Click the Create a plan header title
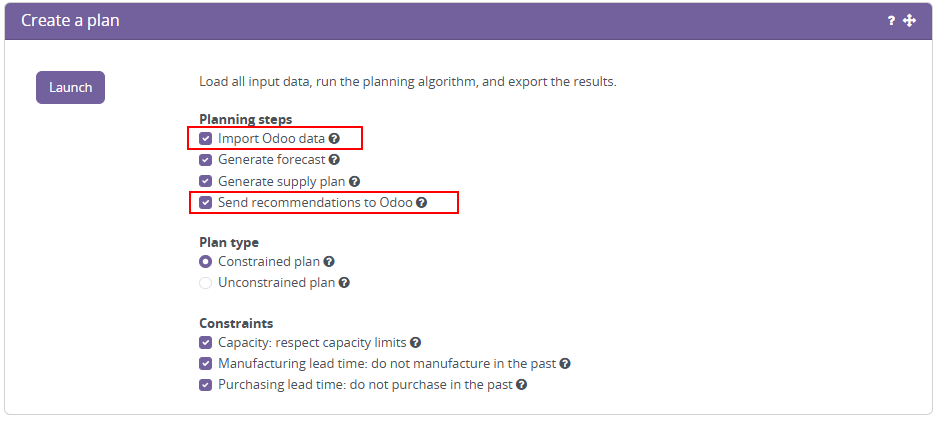This screenshot has height=422, width=947. pyautogui.click(x=70, y=21)
